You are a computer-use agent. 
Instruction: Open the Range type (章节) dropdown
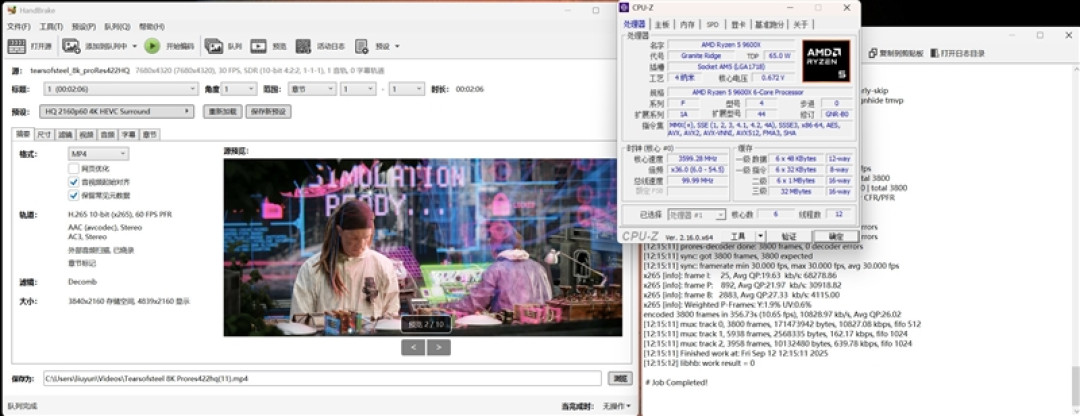pyautogui.click(x=311, y=89)
